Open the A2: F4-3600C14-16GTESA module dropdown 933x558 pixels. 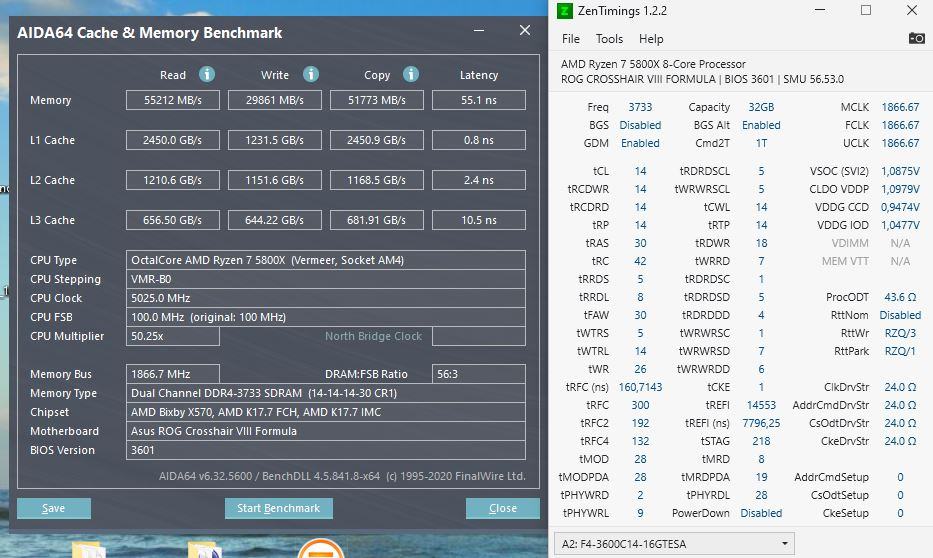675,544
